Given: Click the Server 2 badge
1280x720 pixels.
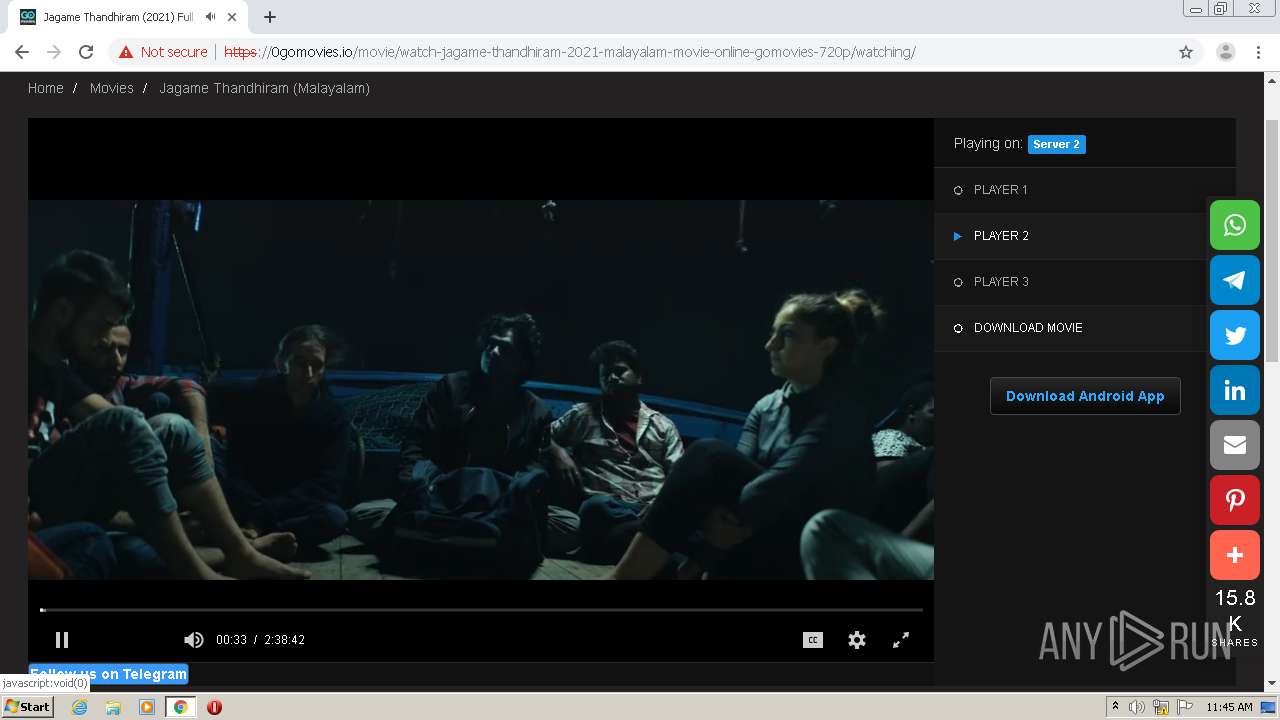Looking at the screenshot, I should (x=1056, y=144).
